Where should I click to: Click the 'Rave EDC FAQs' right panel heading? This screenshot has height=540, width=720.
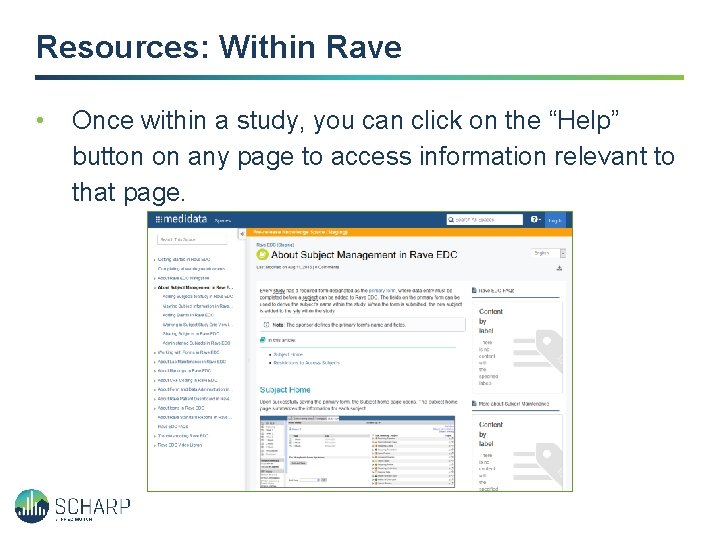click(x=496, y=291)
